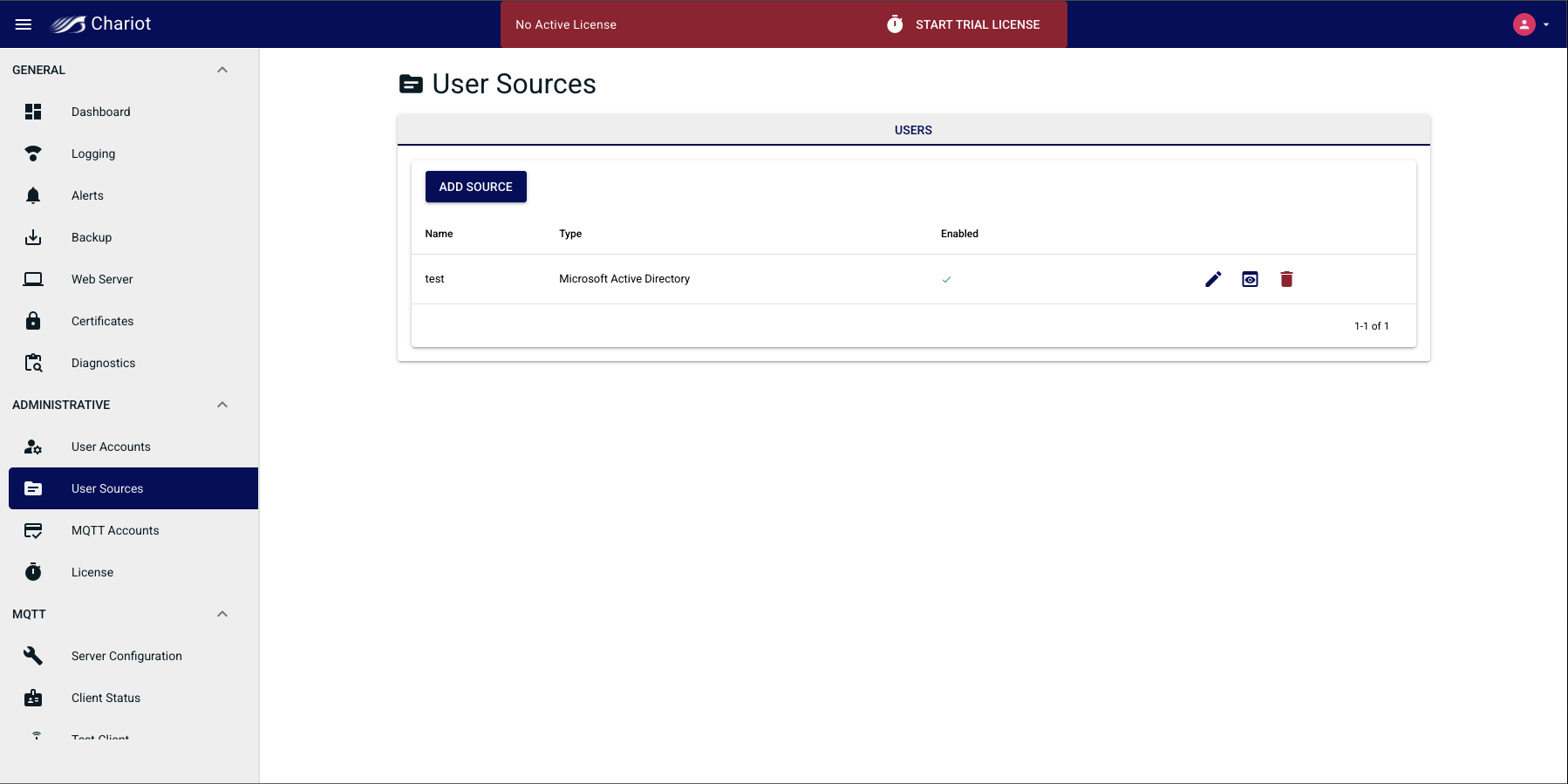Collapse the GENERAL sidebar section
The height and width of the screenshot is (784, 1568).
point(222,70)
